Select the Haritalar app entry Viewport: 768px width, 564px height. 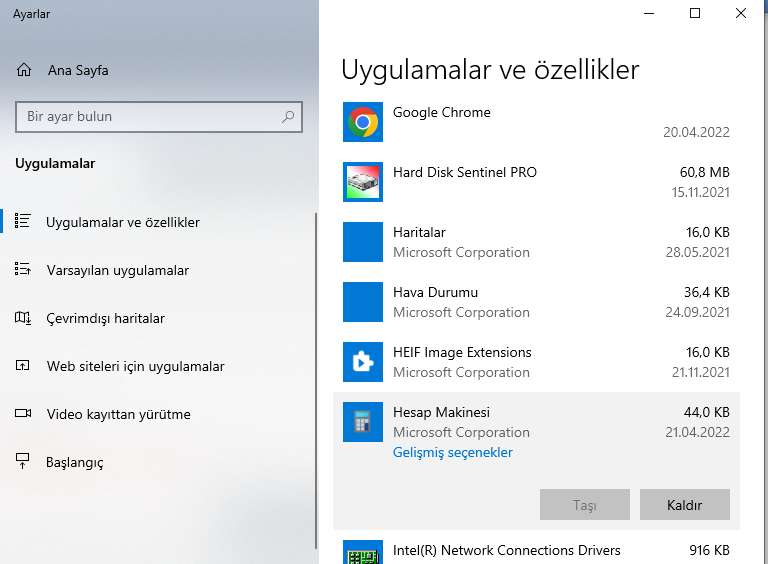pyautogui.click(x=536, y=242)
